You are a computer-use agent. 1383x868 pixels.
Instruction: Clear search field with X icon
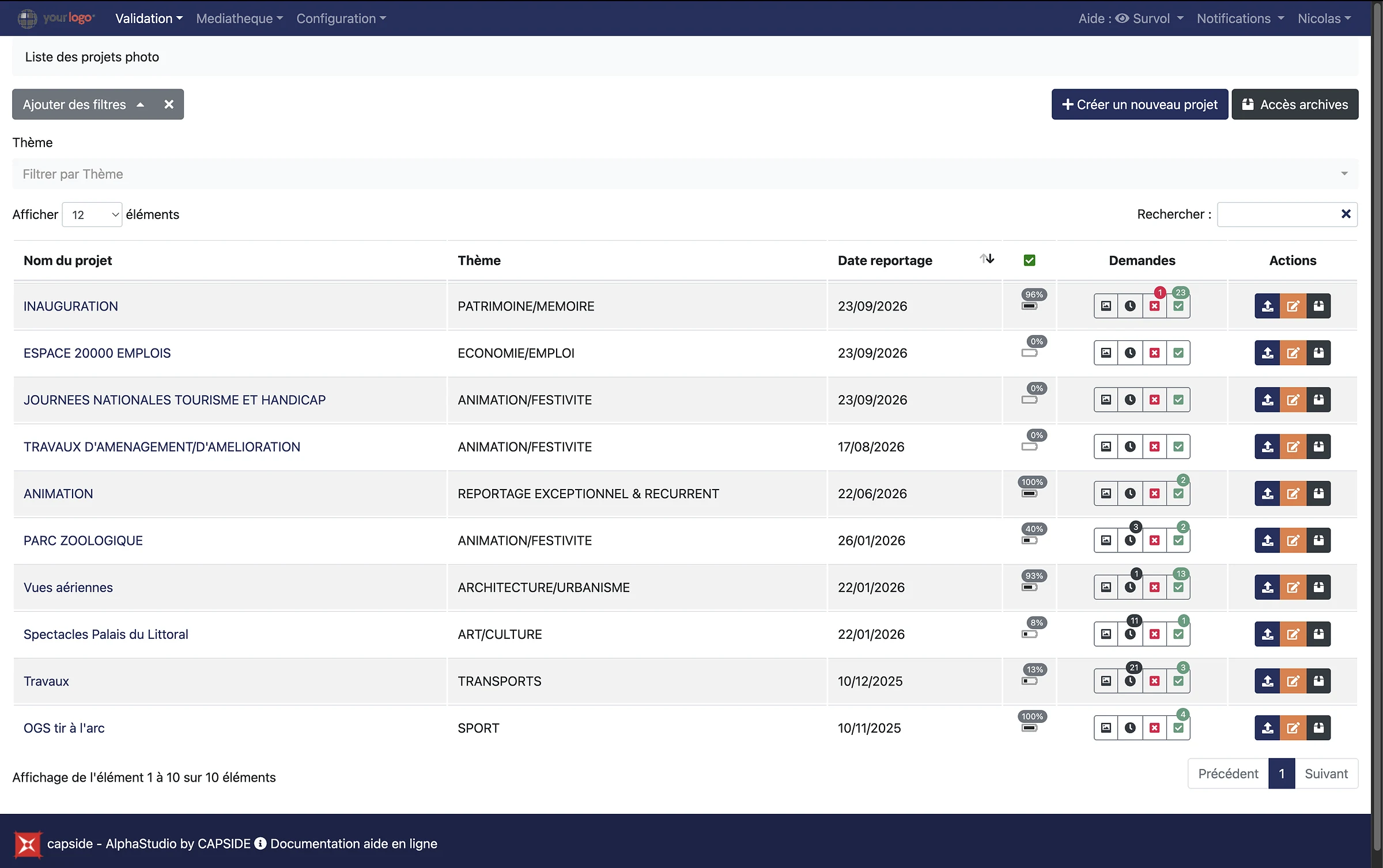click(x=1346, y=214)
